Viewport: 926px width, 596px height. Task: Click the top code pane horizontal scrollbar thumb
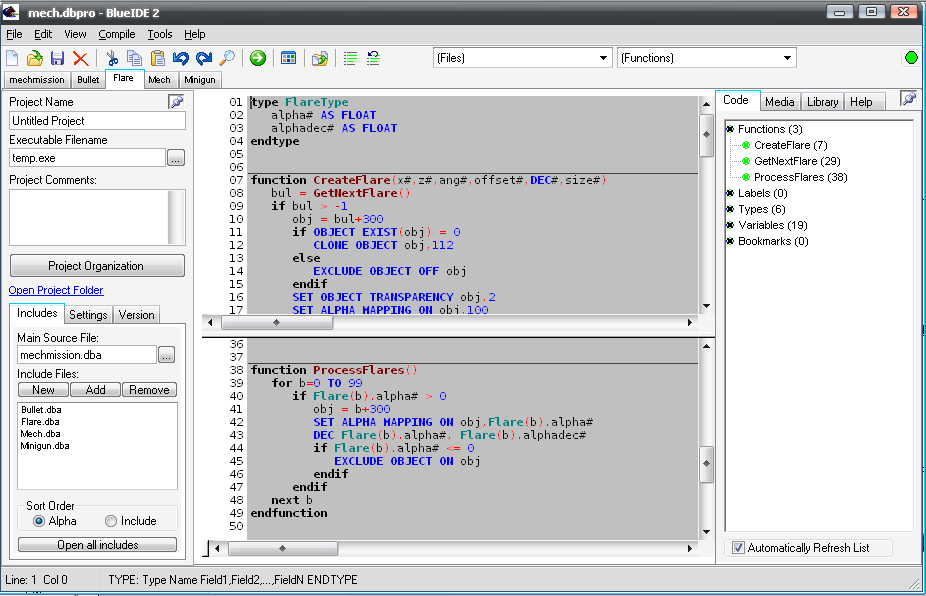277,323
